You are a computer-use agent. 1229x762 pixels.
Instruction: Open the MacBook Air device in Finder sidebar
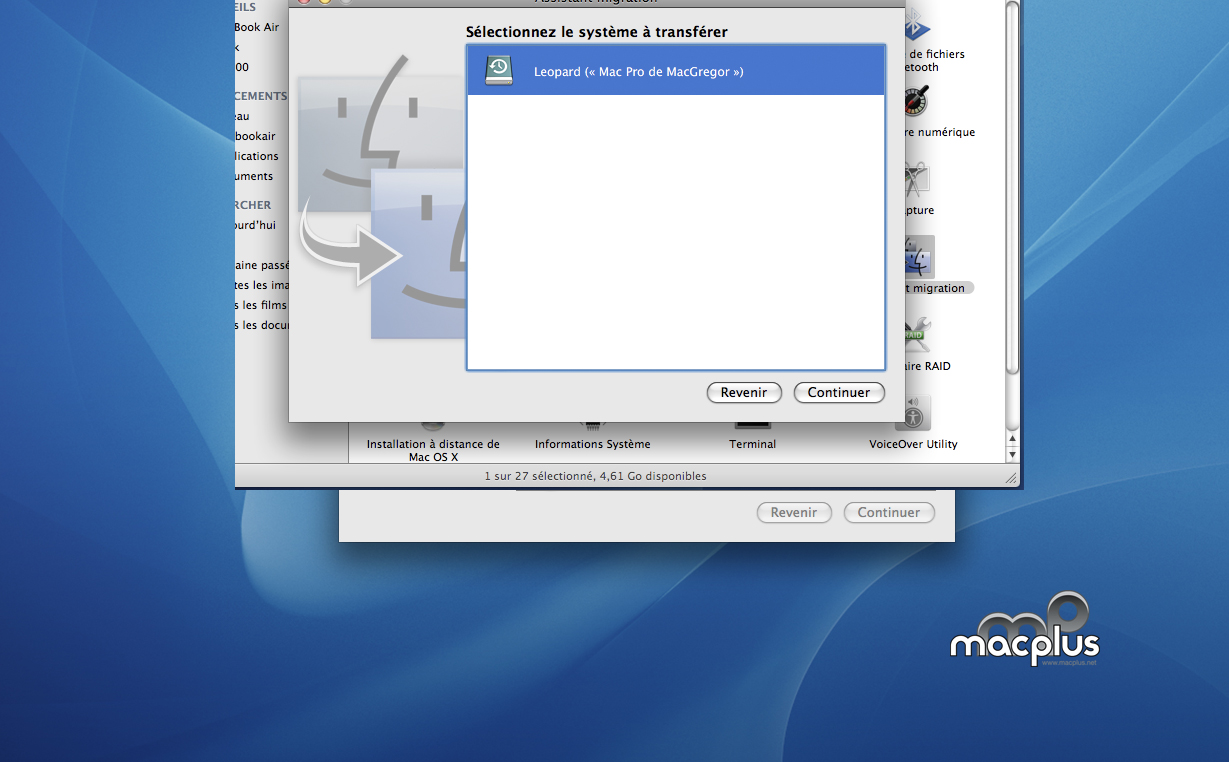click(258, 27)
